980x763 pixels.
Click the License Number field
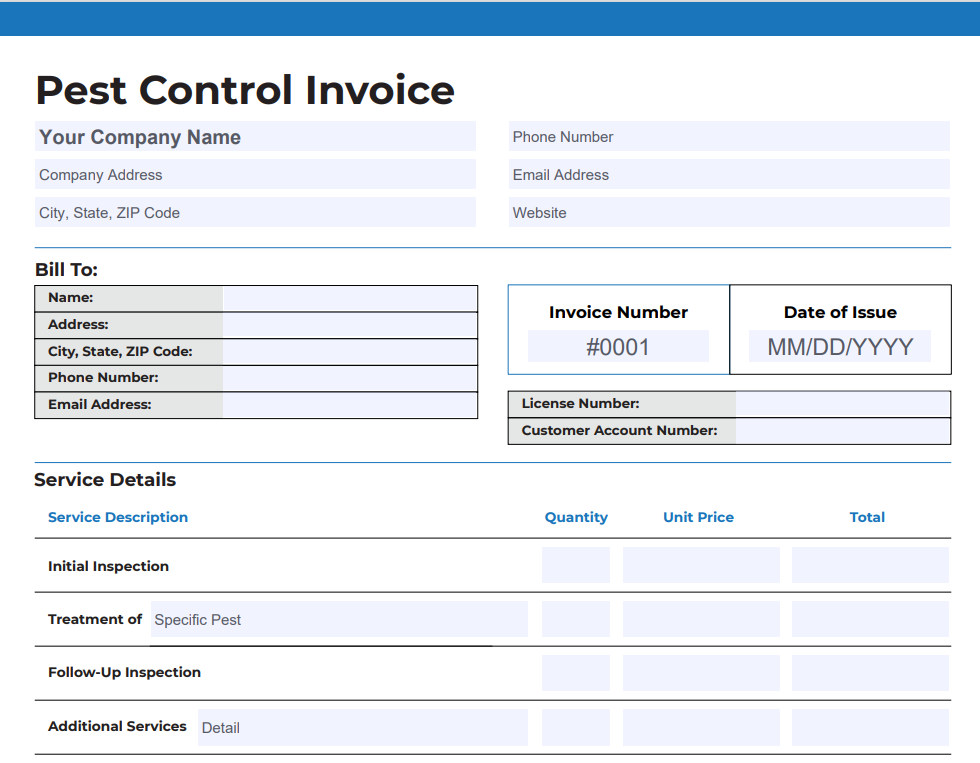843,403
